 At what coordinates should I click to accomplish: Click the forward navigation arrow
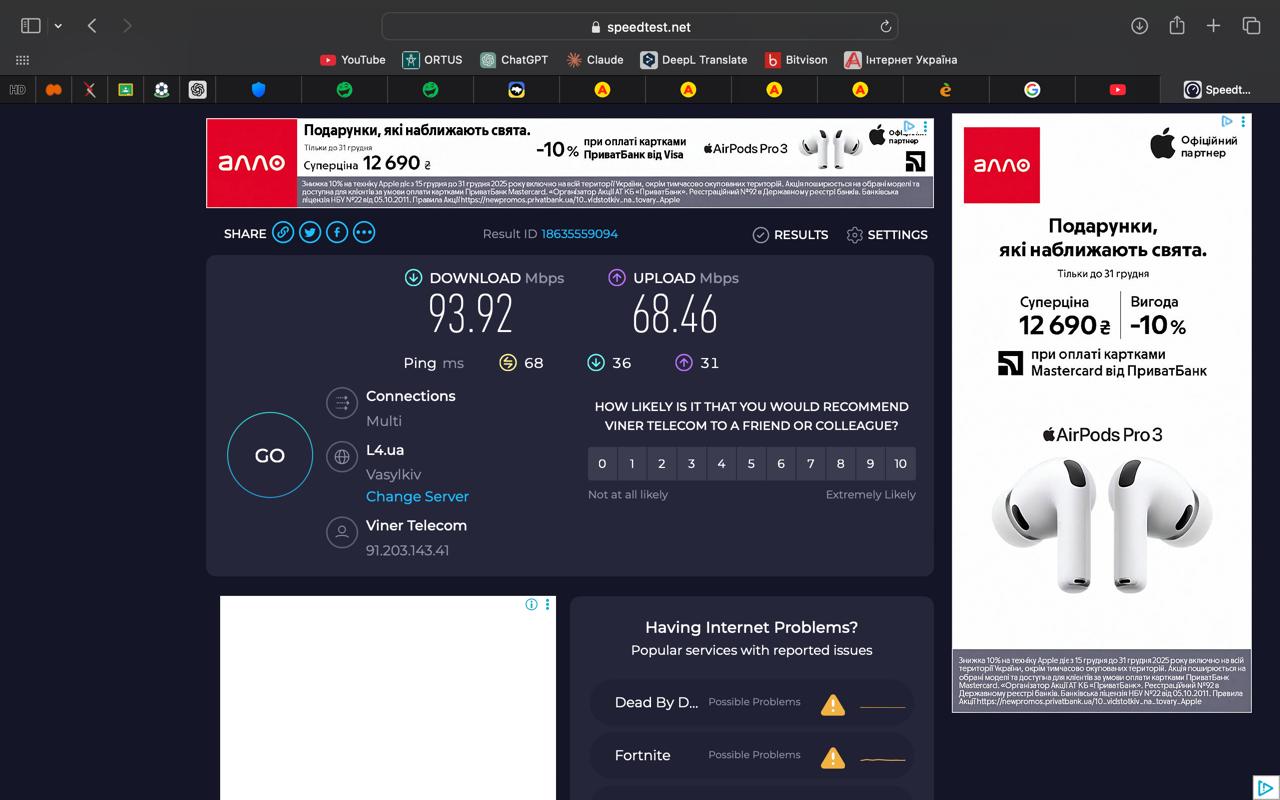pyautogui.click(x=127, y=26)
